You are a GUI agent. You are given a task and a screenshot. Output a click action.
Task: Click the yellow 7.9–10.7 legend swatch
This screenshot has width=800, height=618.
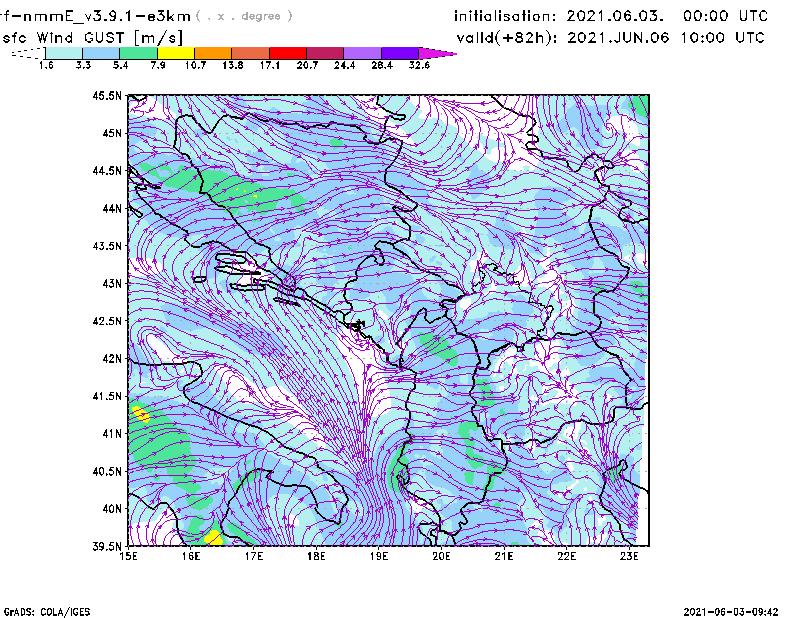[x=176, y=53]
